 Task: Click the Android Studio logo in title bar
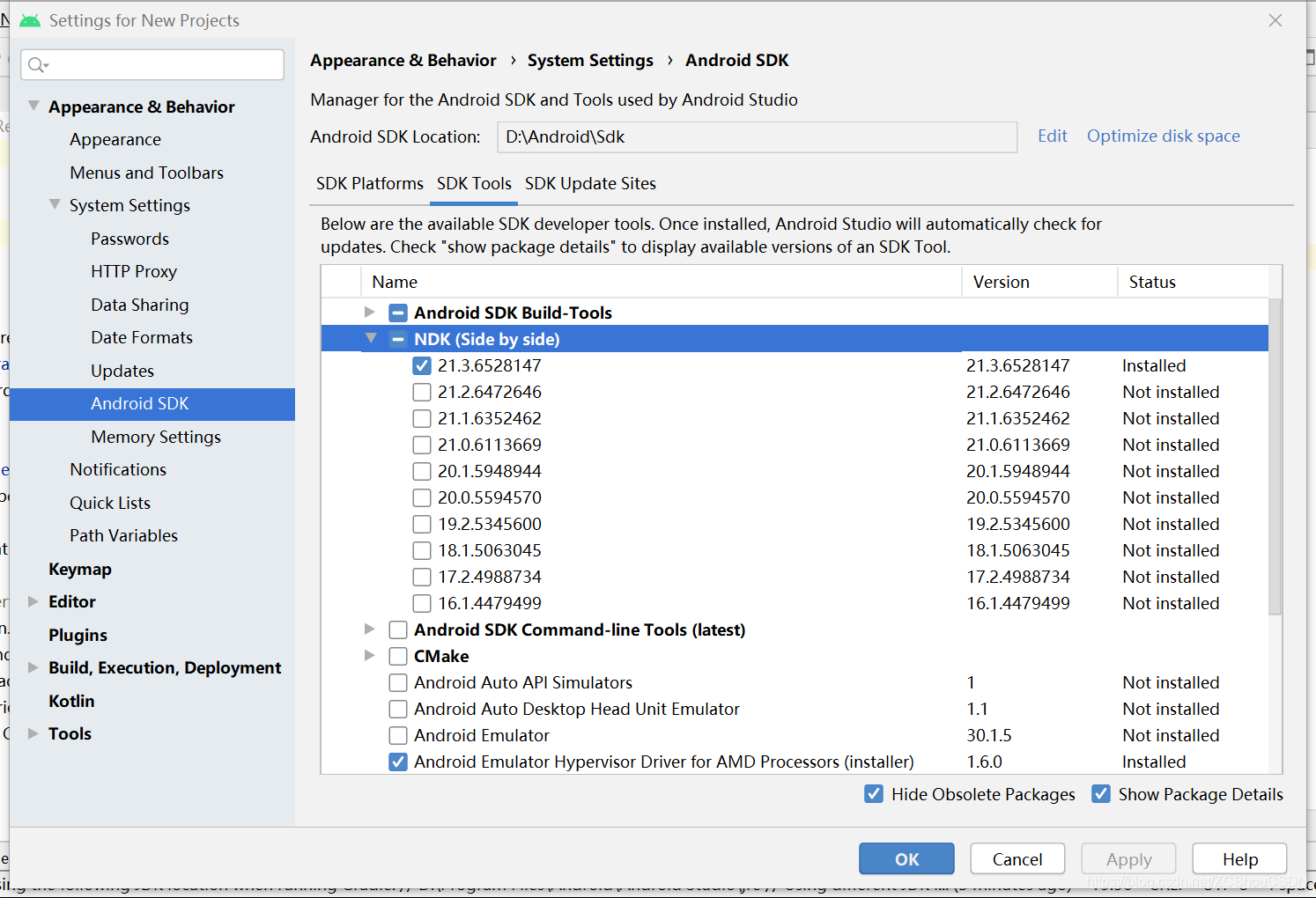point(30,20)
